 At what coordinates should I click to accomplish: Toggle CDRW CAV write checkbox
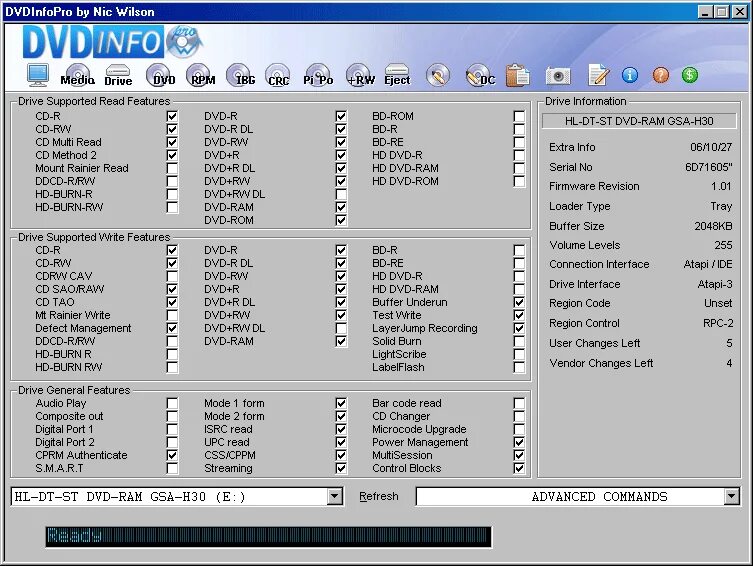(x=172, y=276)
